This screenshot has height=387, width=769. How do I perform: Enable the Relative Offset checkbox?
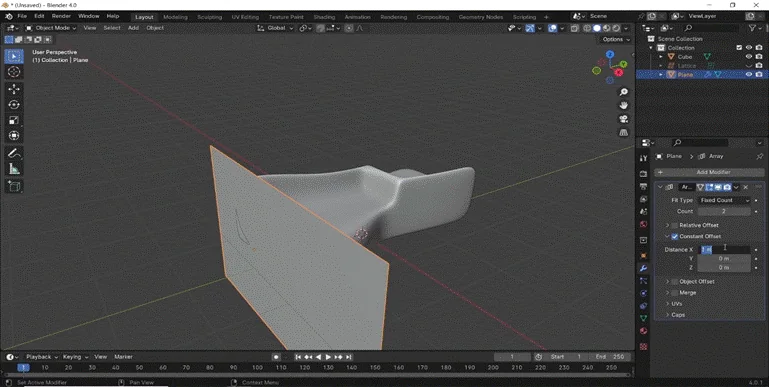point(675,225)
